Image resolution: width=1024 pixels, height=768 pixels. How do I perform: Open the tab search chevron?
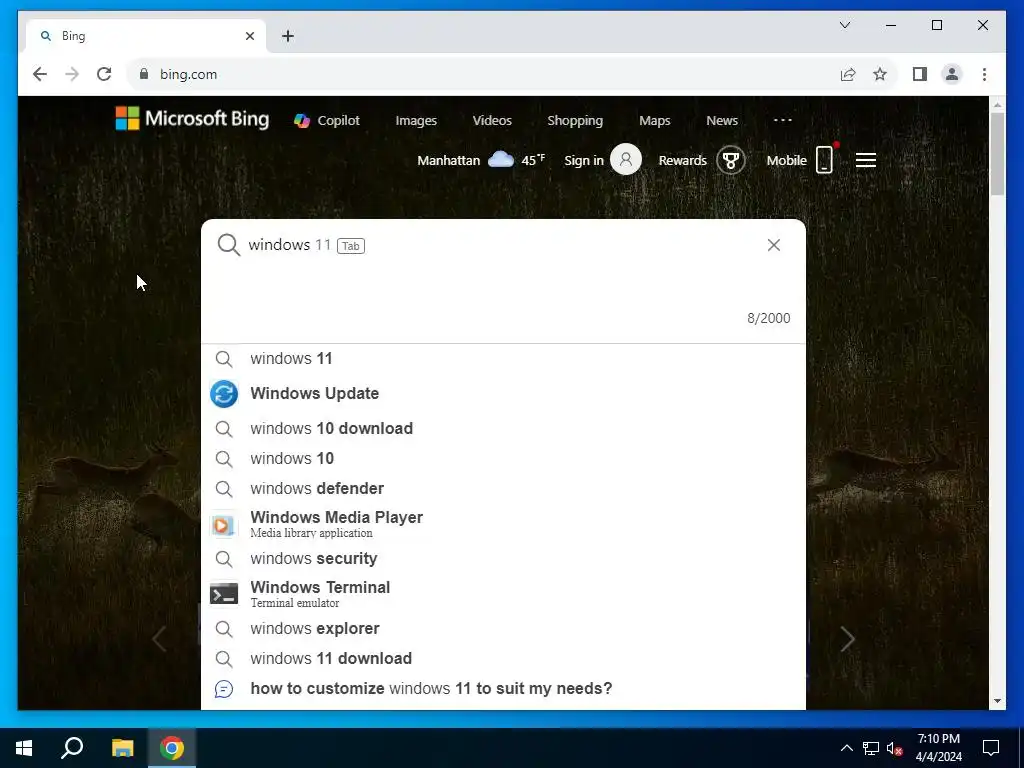[844, 25]
